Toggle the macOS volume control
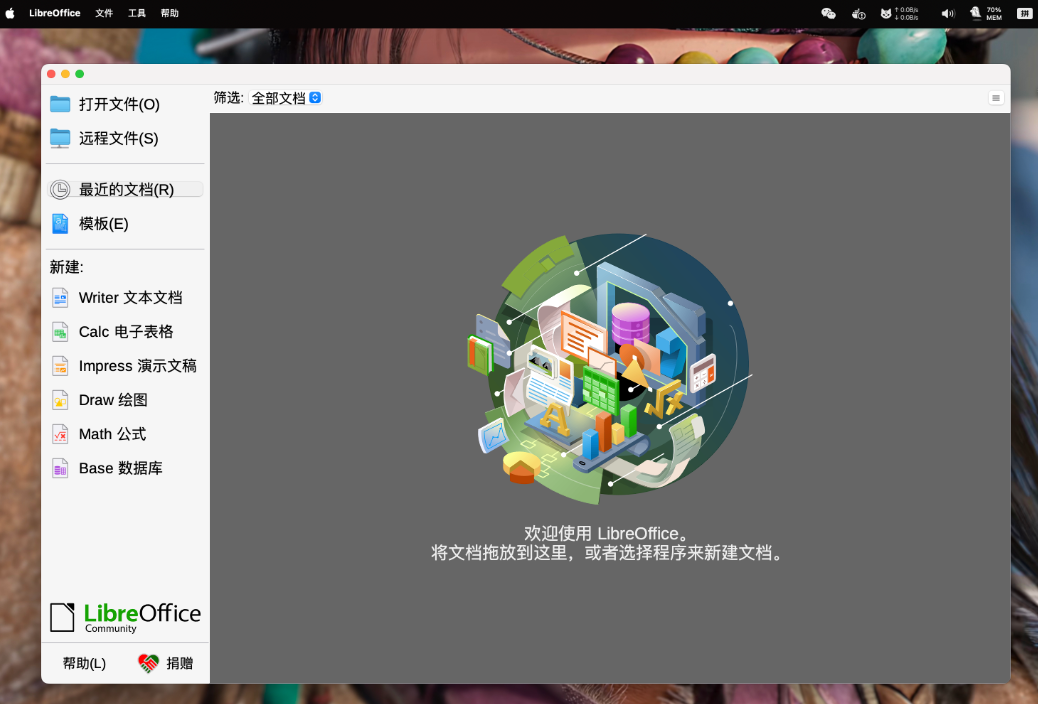 tap(946, 13)
